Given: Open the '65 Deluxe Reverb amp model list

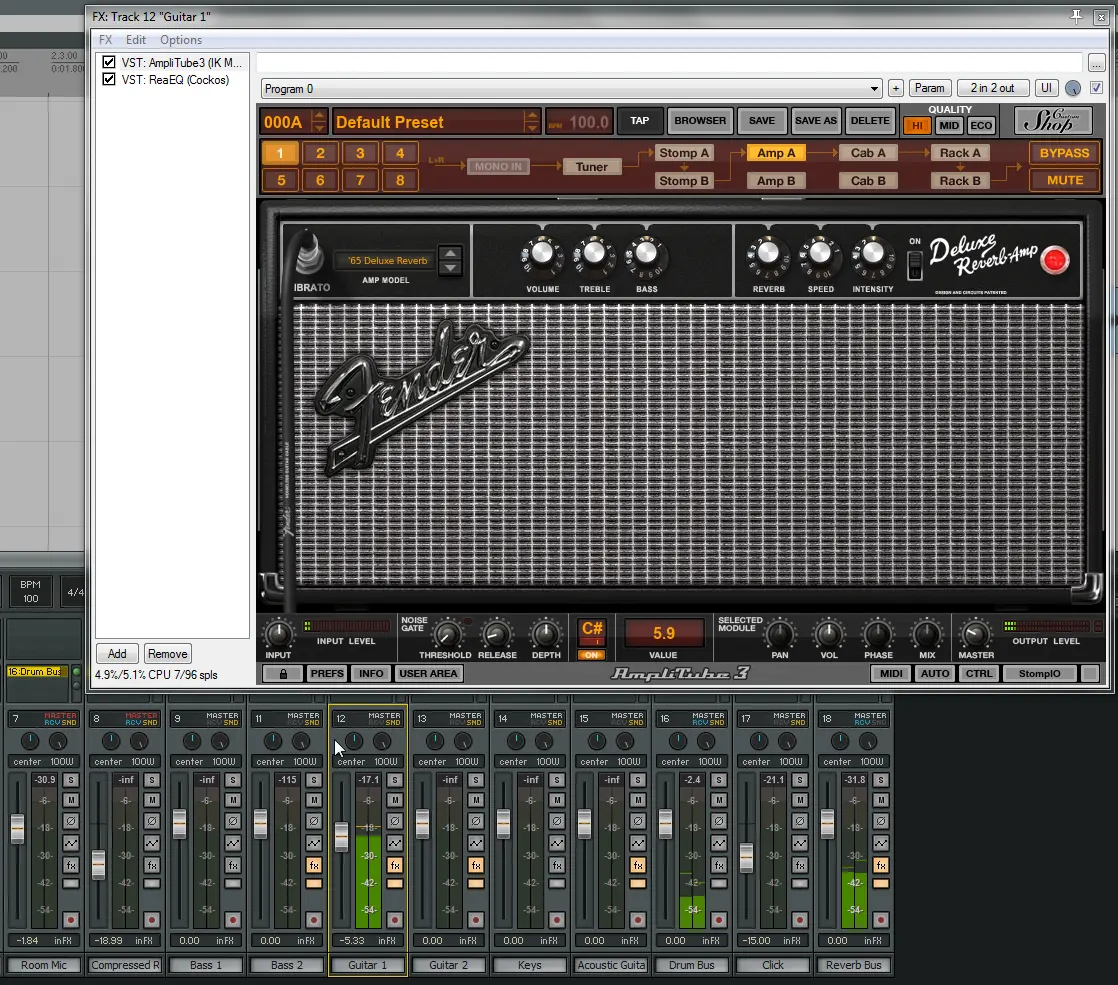Looking at the screenshot, I should click(x=387, y=260).
